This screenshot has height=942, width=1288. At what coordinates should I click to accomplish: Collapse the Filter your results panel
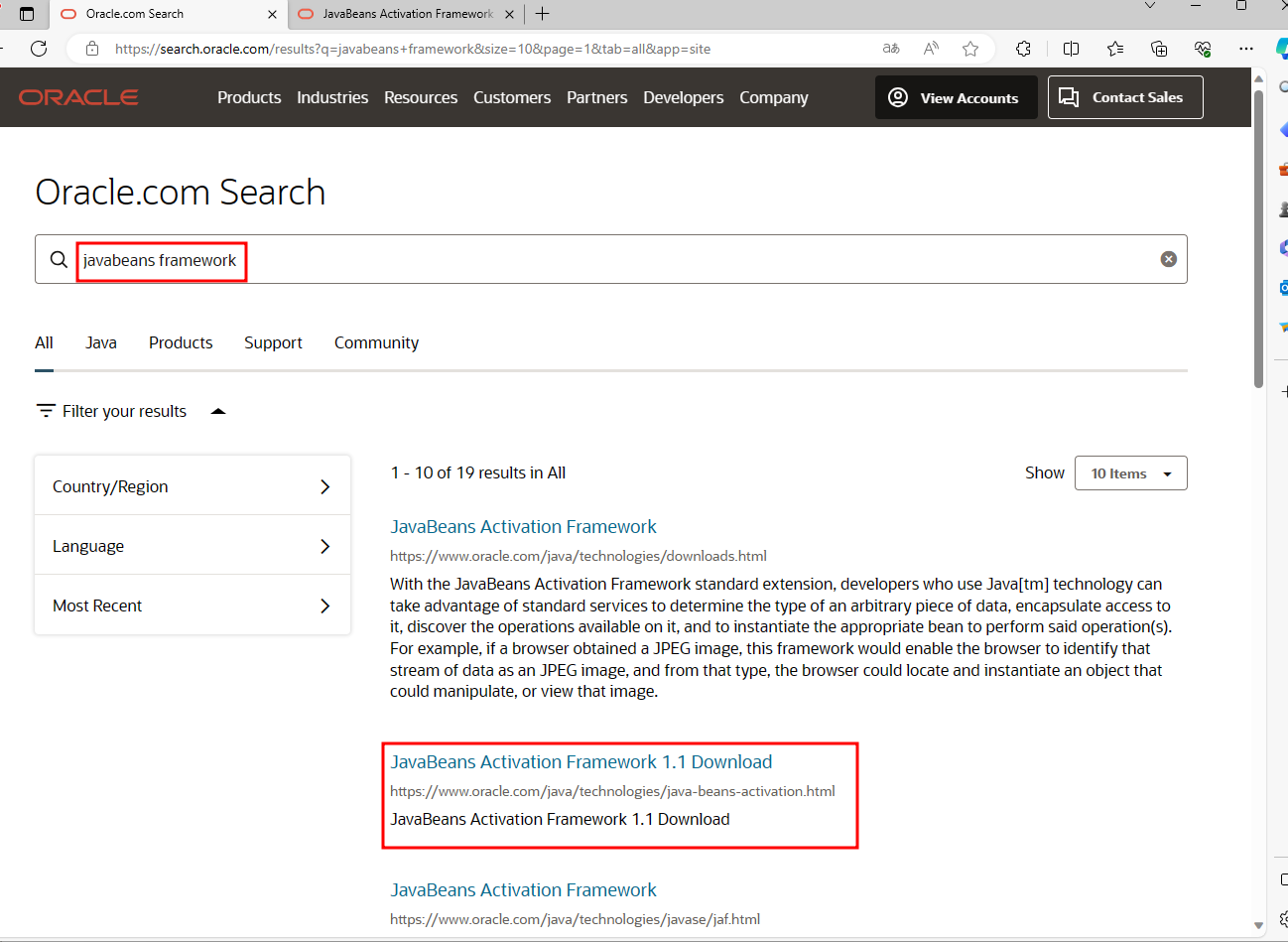click(218, 411)
